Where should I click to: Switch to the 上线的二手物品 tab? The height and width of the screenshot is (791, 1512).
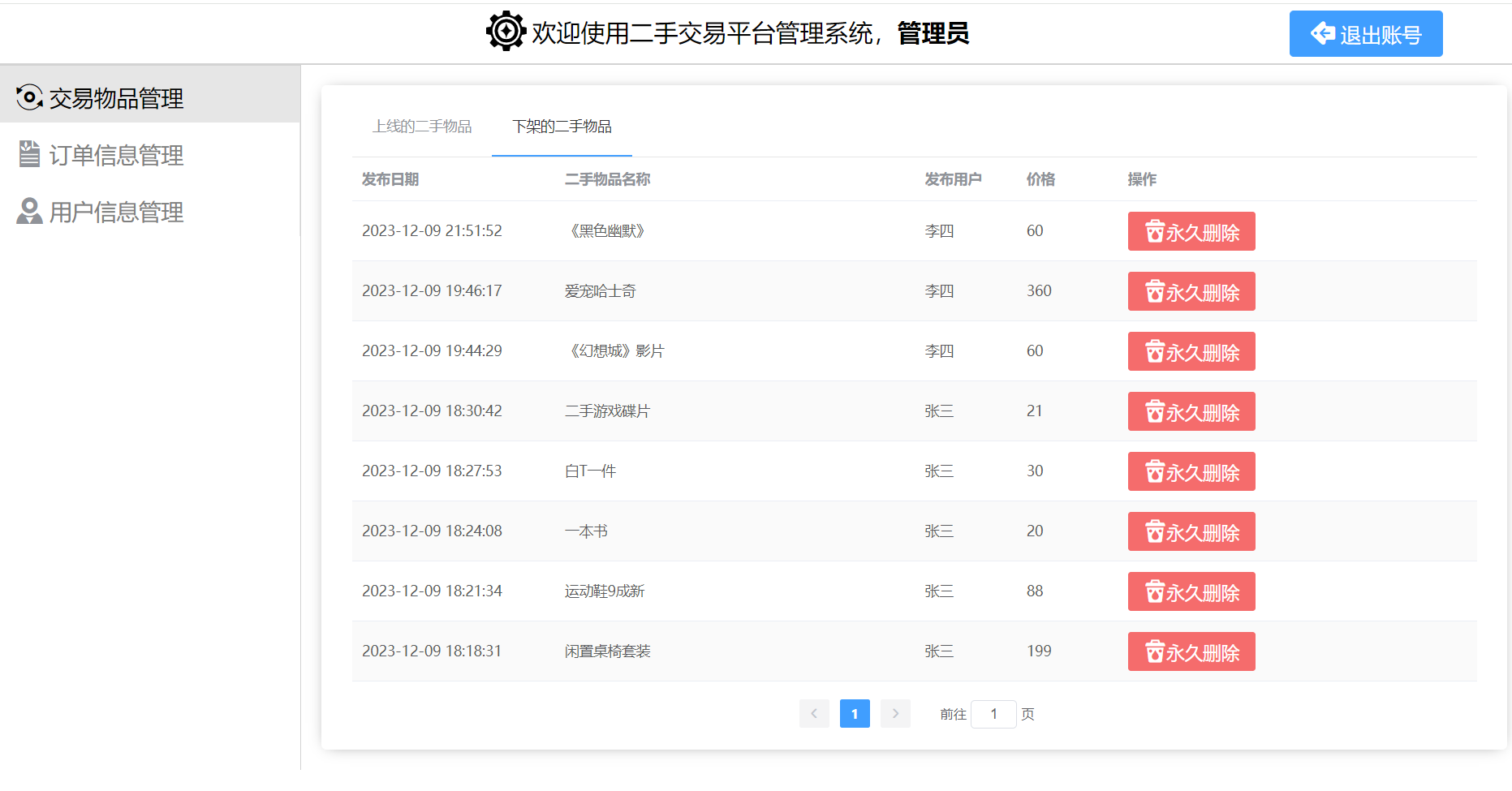point(422,127)
